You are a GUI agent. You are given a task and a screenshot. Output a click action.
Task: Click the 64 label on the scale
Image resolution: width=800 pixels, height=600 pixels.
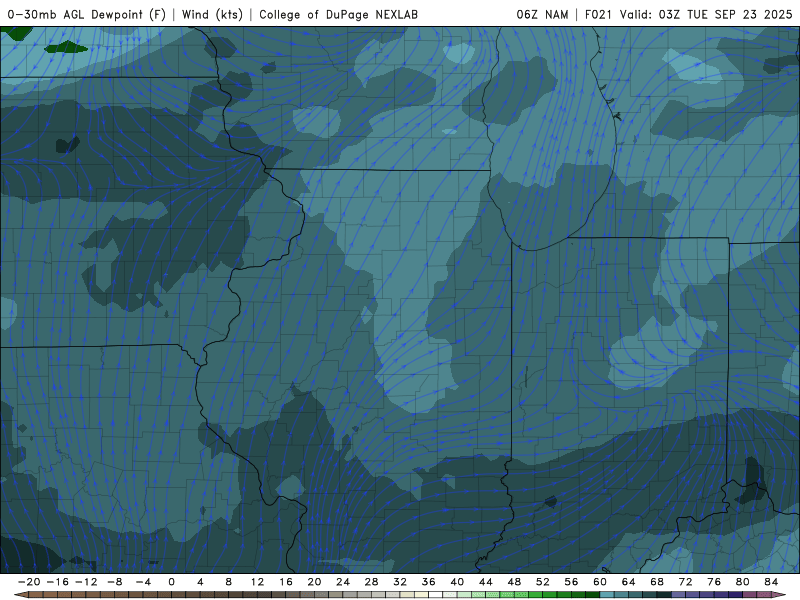(629, 582)
